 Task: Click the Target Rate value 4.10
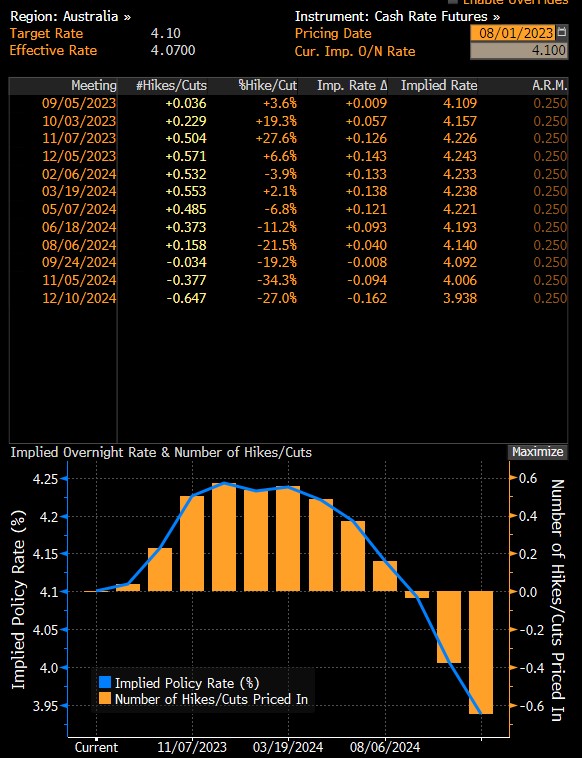coord(166,33)
